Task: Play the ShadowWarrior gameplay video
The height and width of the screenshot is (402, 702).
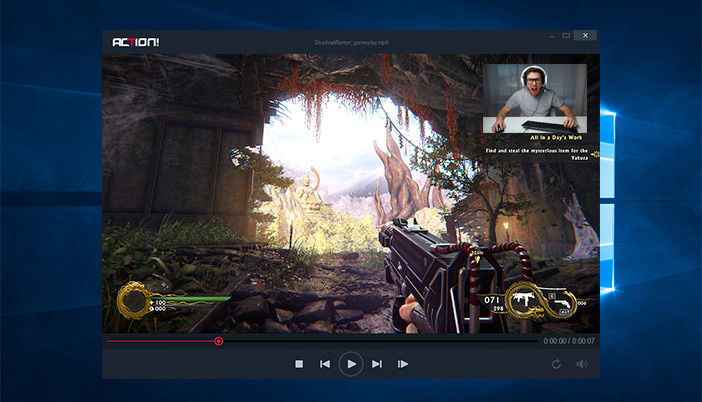Action: tap(351, 364)
